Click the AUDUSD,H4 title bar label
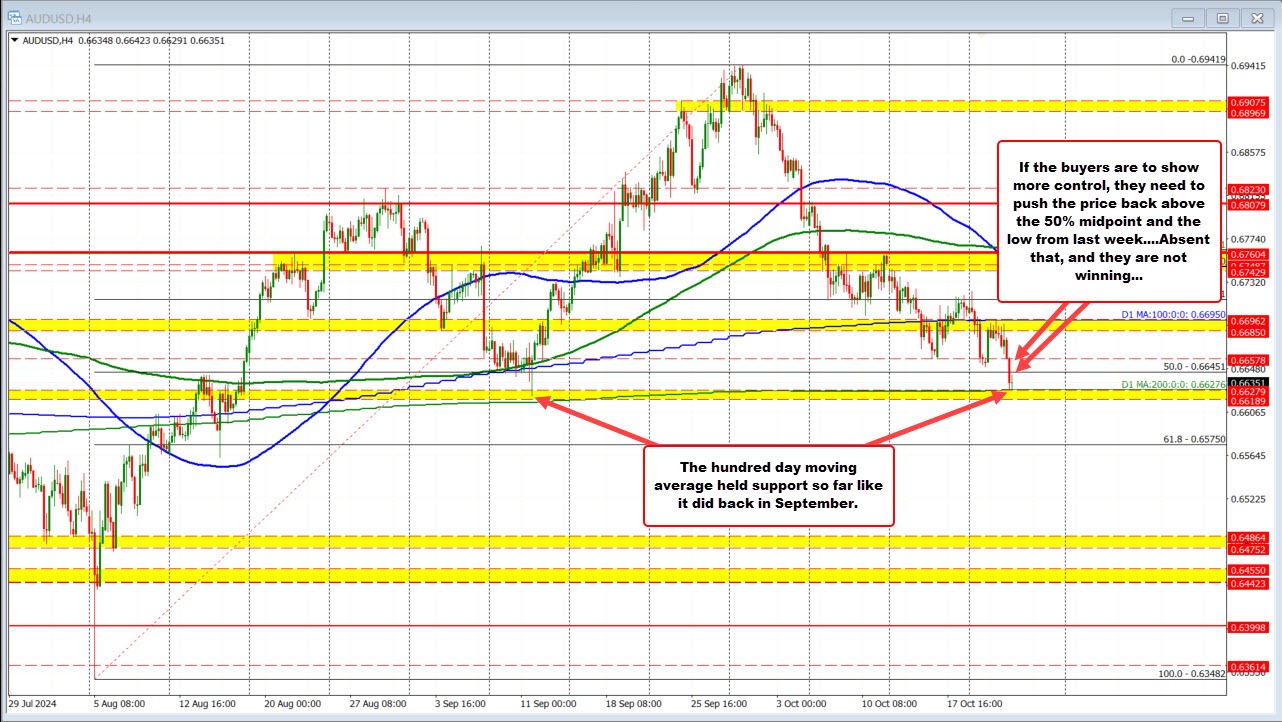 (59, 17)
